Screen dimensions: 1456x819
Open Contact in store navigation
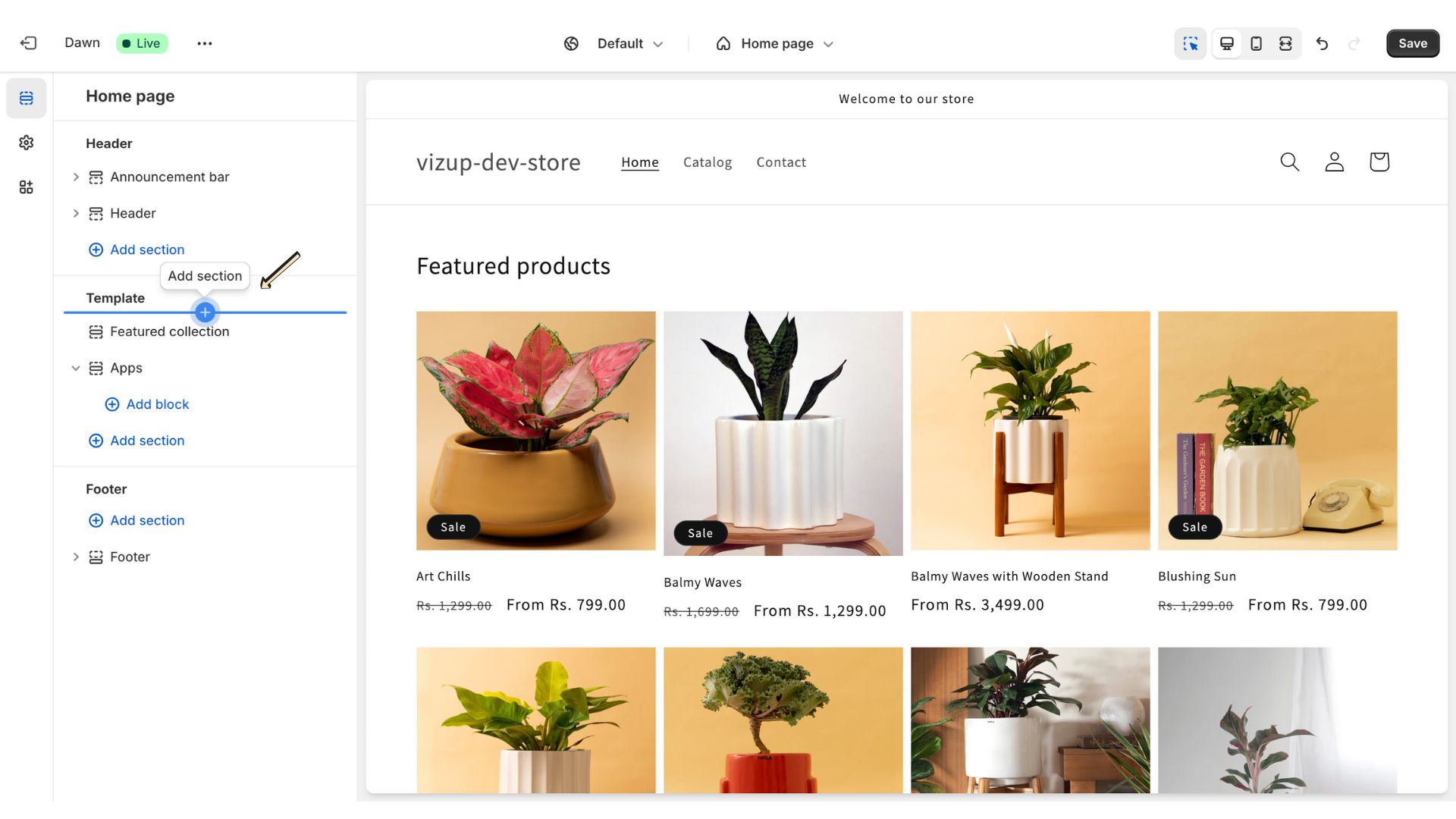pyautogui.click(x=781, y=162)
